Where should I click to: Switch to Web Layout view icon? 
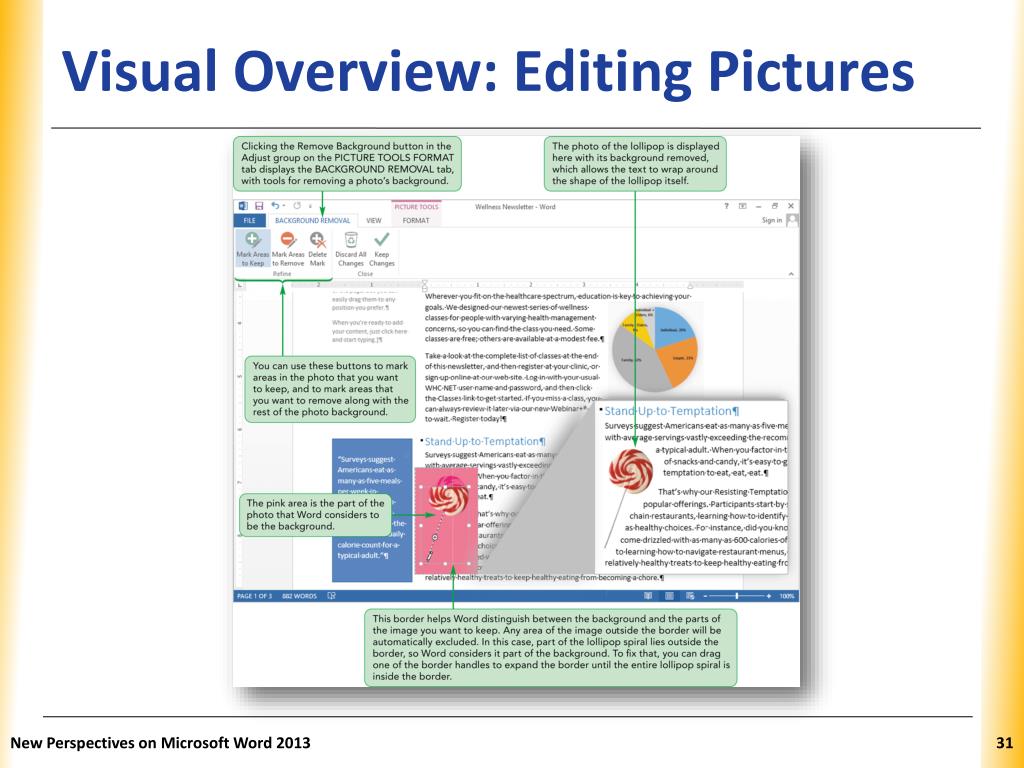(690, 596)
